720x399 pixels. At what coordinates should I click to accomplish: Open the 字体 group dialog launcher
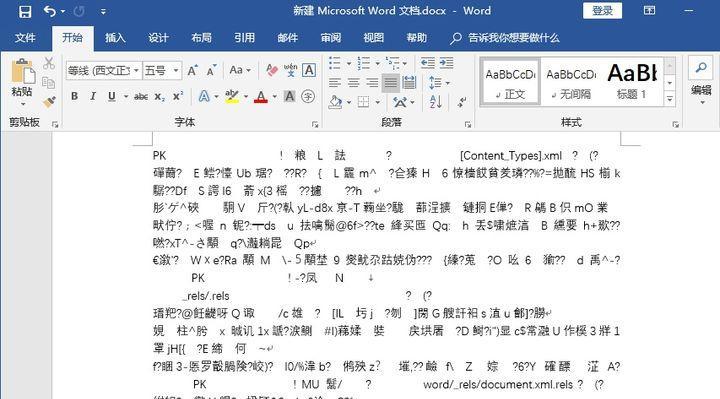315,124
